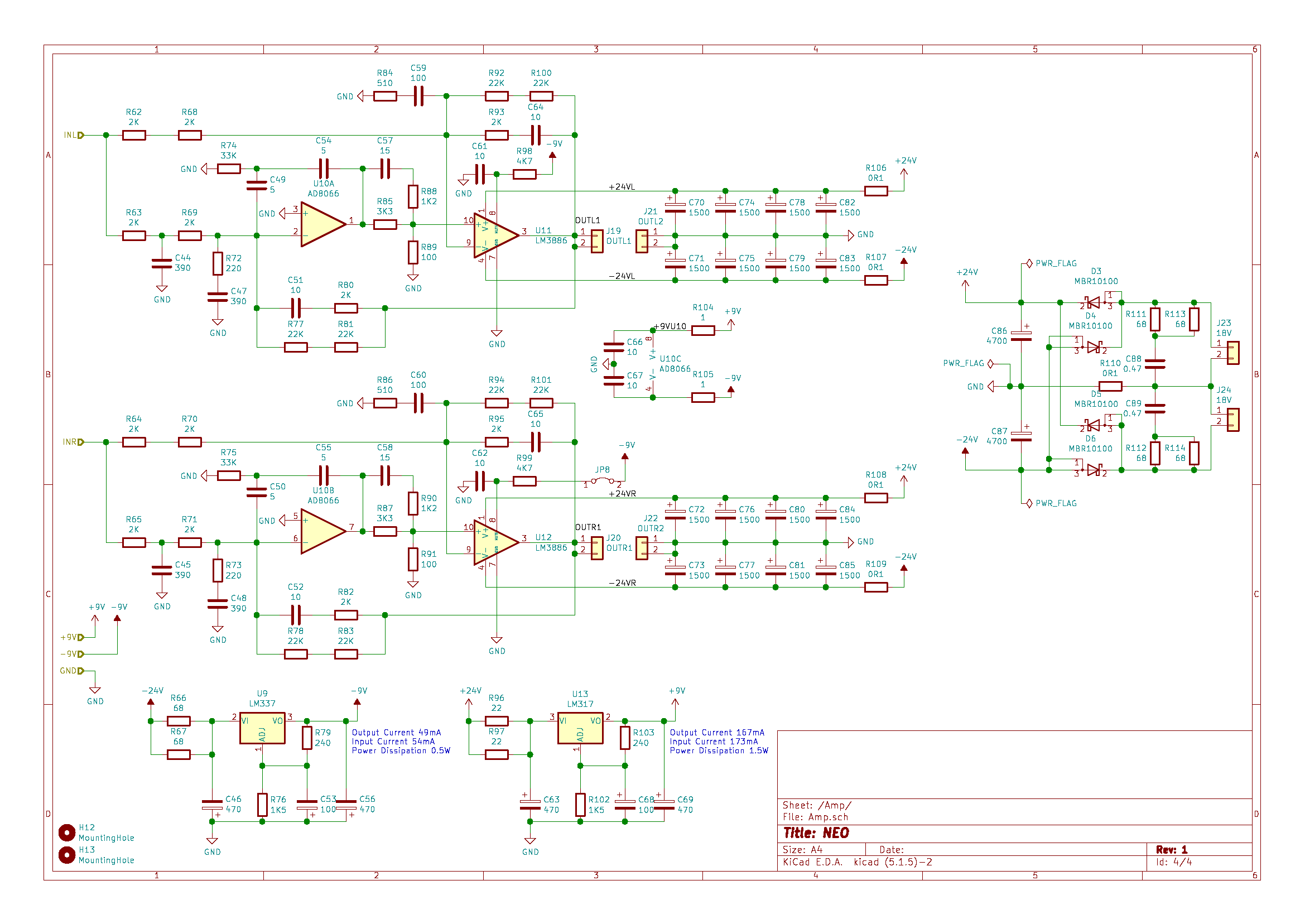Select the J20 OUTR1 connector
1305x924 pixels.
(x=597, y=548)
